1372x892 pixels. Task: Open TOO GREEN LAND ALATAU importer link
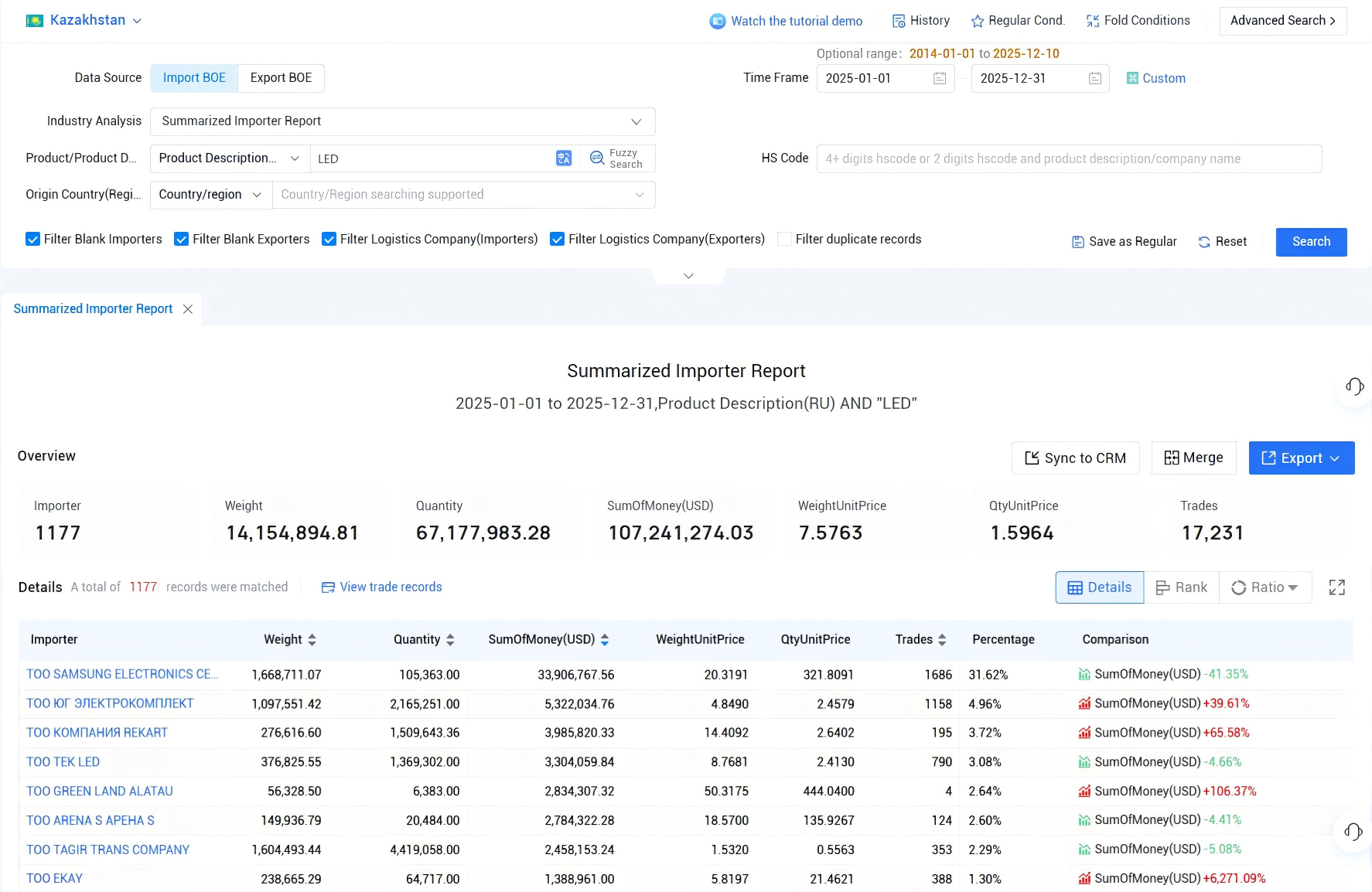[x=100, y=792]
